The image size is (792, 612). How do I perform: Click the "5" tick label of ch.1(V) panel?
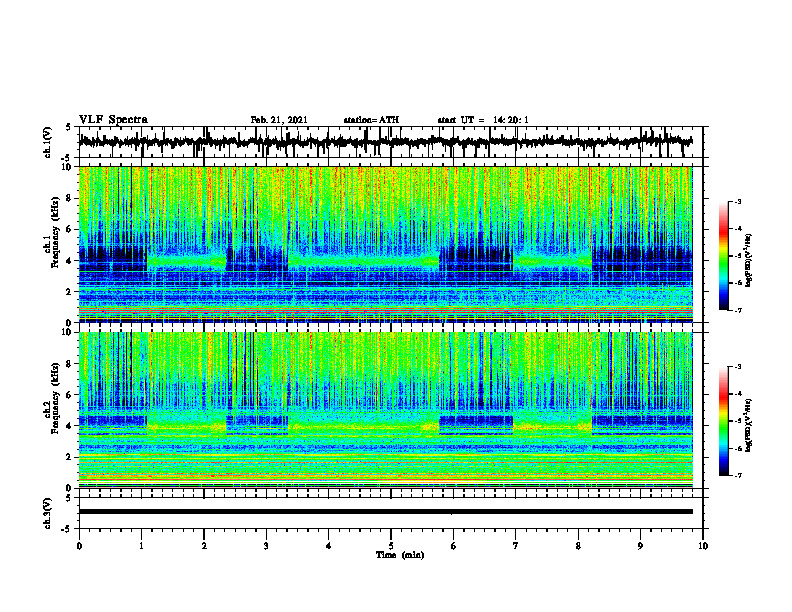coord(69,127)
